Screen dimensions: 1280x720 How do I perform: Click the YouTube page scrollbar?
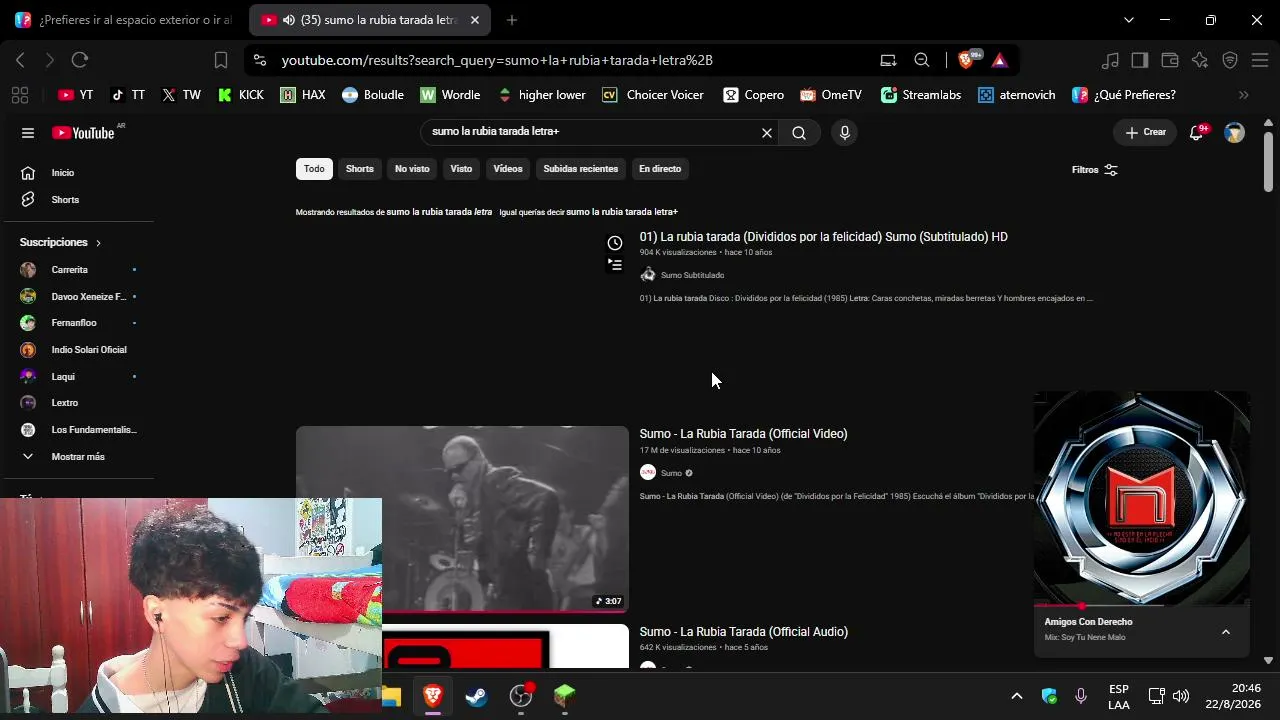[x=1268, y=160]
